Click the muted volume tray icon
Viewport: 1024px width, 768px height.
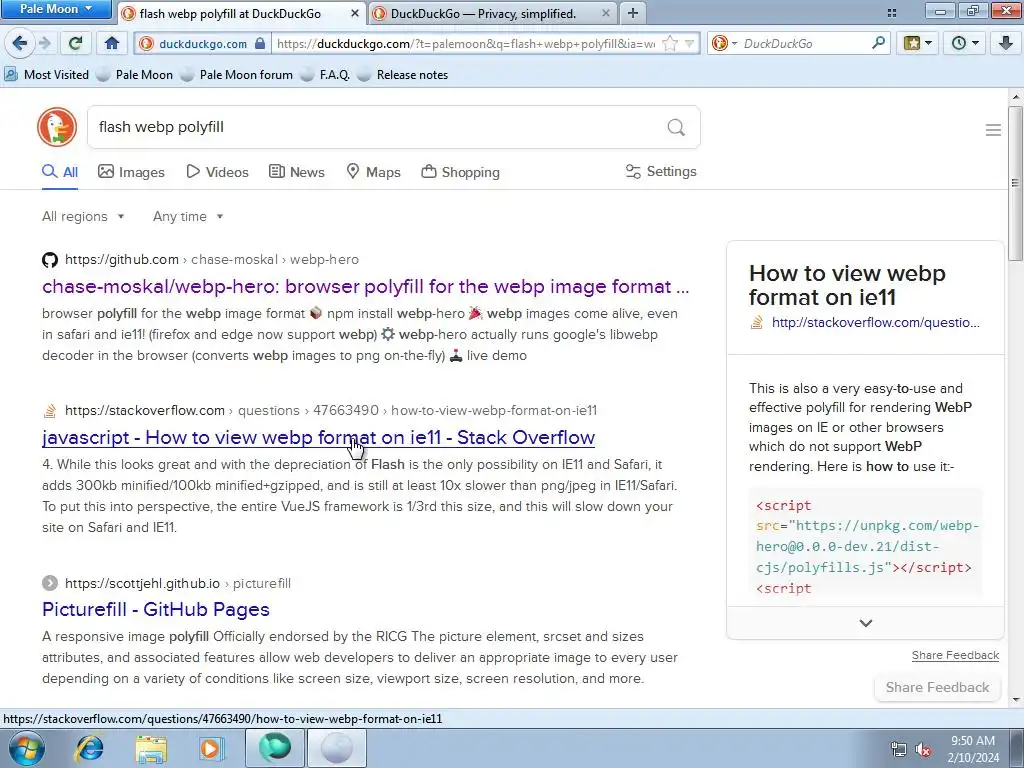[x=923, y=750]
